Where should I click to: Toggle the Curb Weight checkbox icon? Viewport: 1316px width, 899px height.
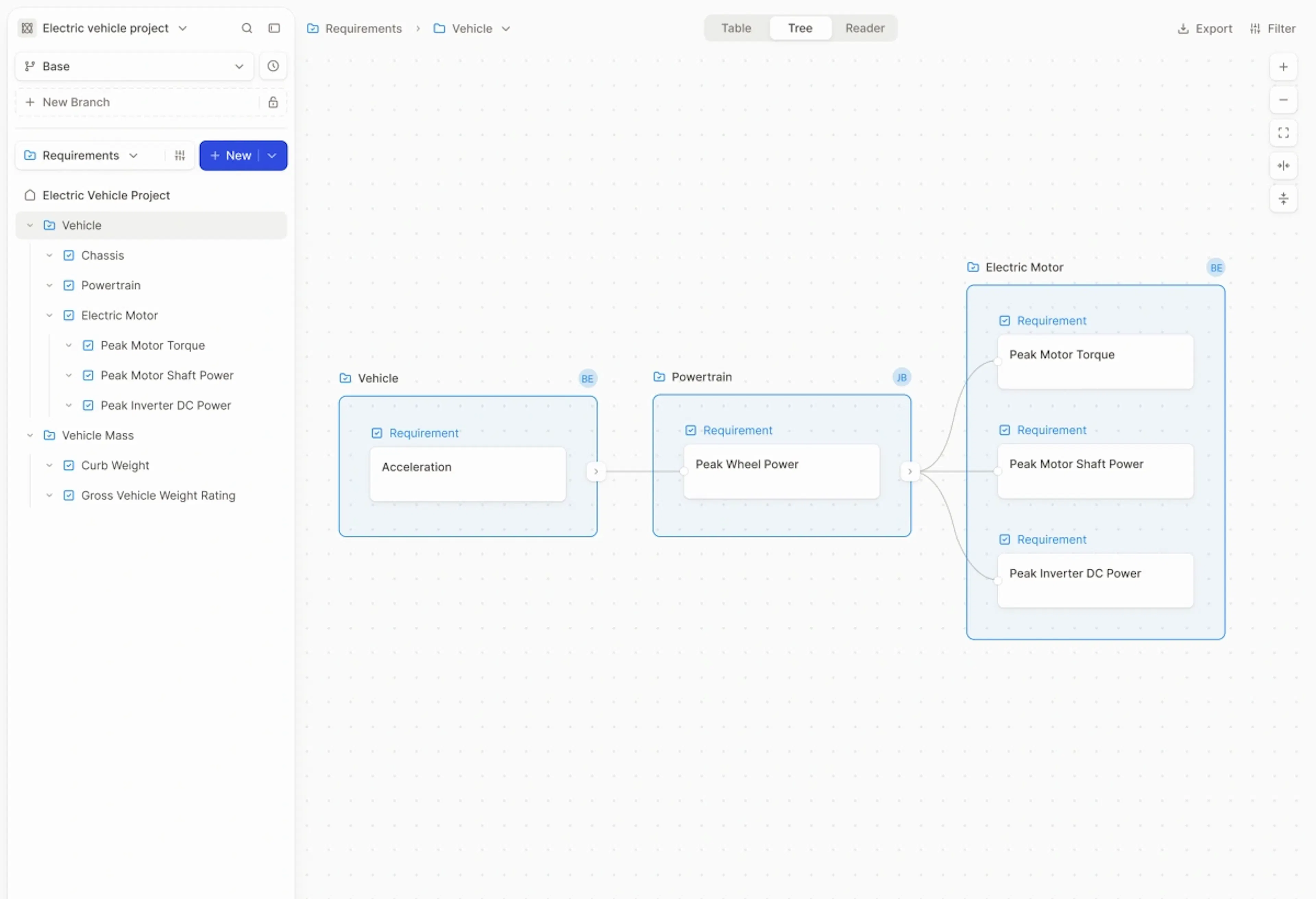point(69,465)
